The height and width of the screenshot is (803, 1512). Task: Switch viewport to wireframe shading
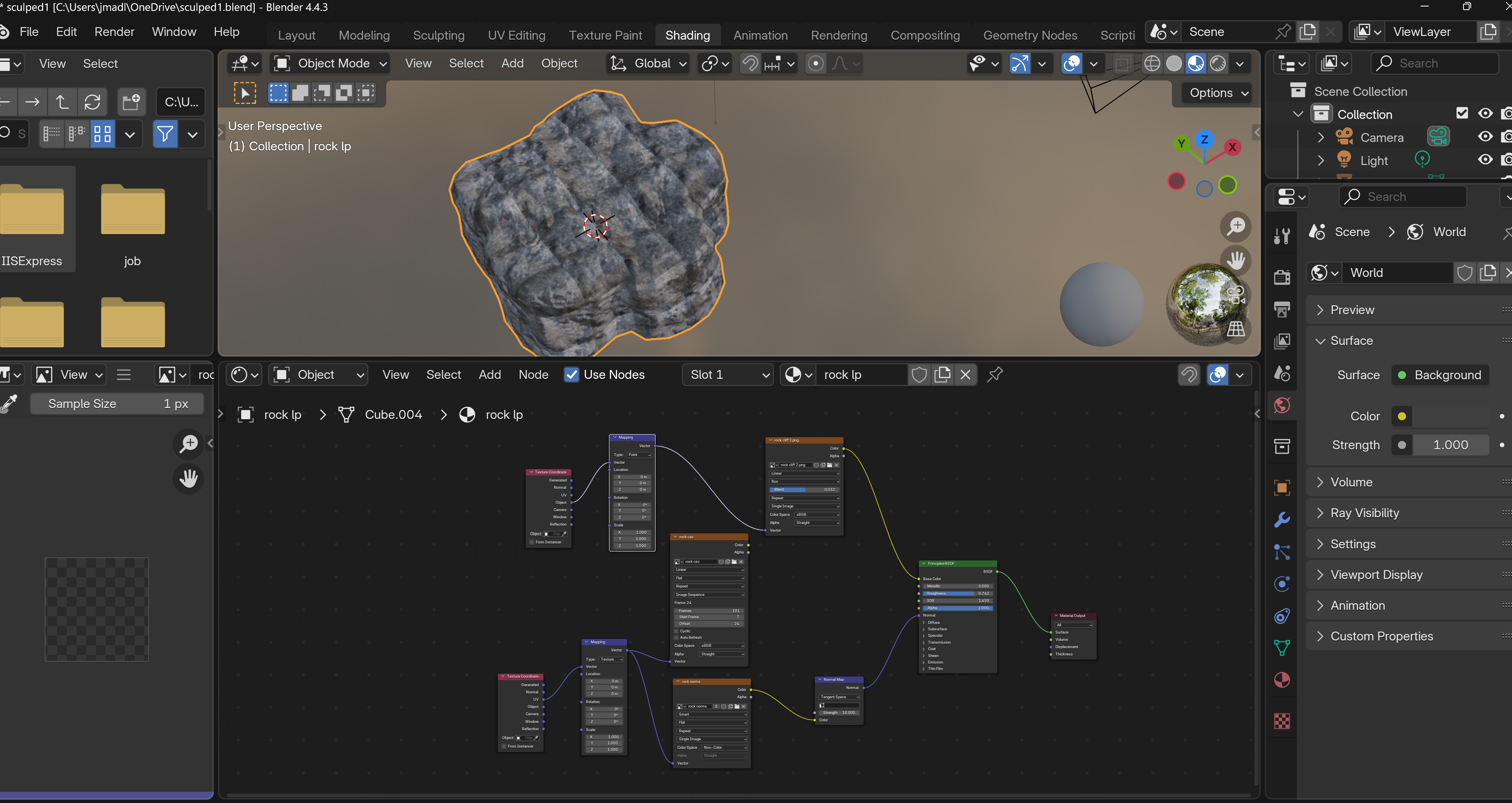click(x=1153, y=63)
